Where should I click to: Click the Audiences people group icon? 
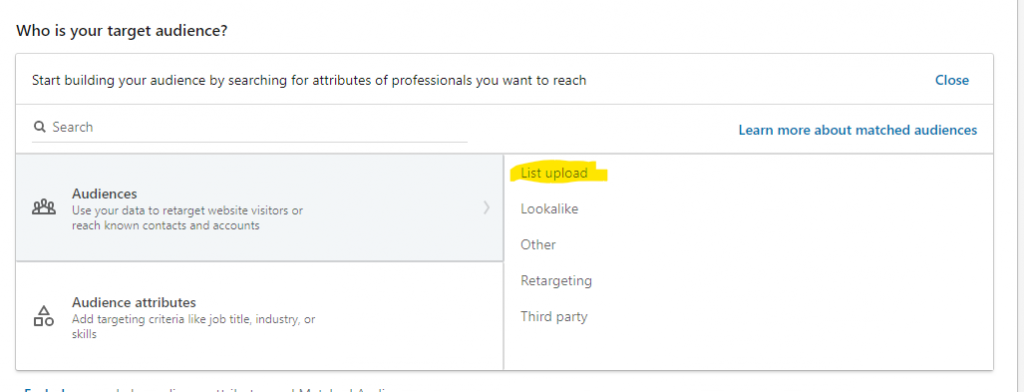coord(43,208)
